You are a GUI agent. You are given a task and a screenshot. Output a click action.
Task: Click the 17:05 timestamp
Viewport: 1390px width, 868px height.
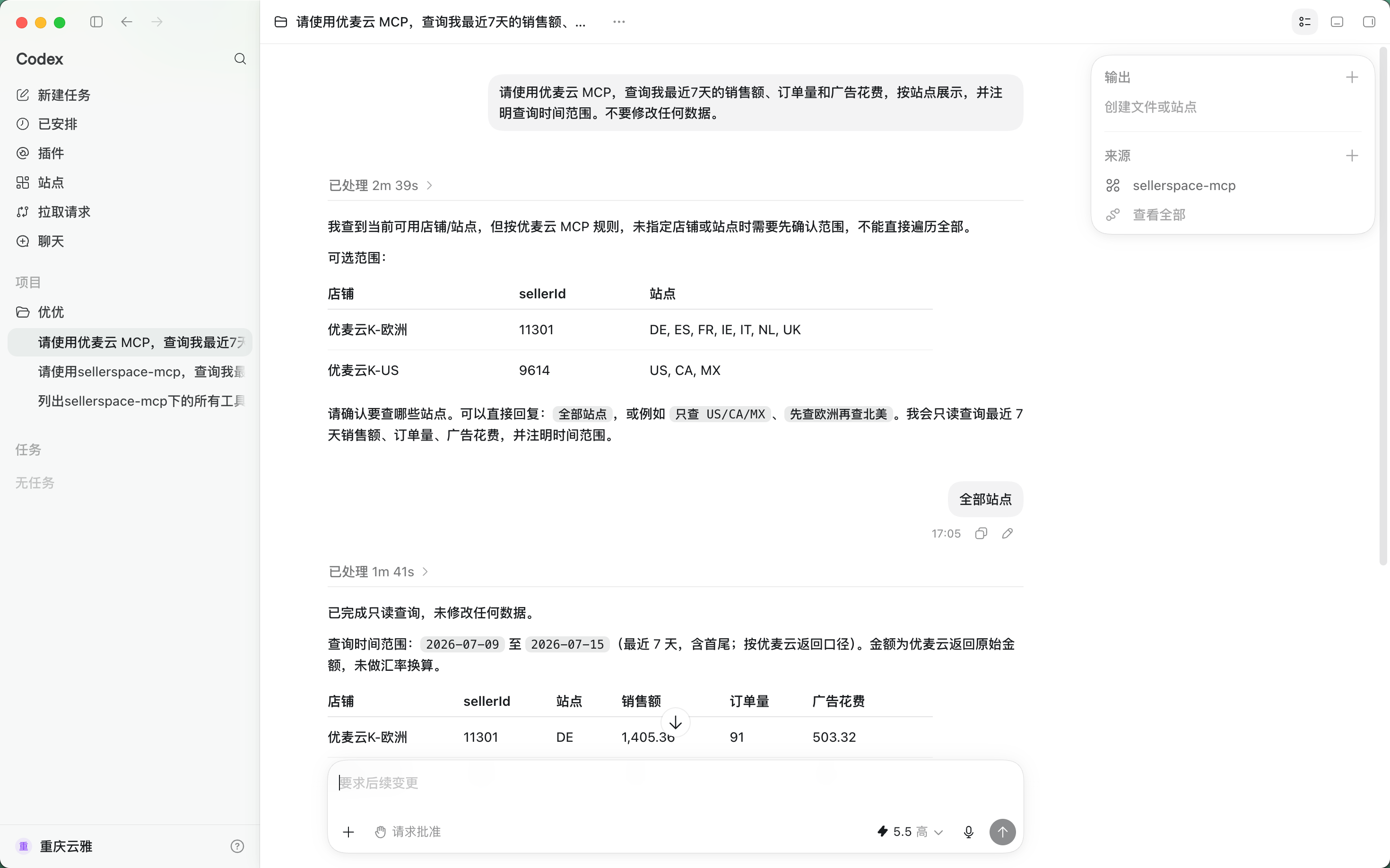pyautogui.click(x=946, y=533)
